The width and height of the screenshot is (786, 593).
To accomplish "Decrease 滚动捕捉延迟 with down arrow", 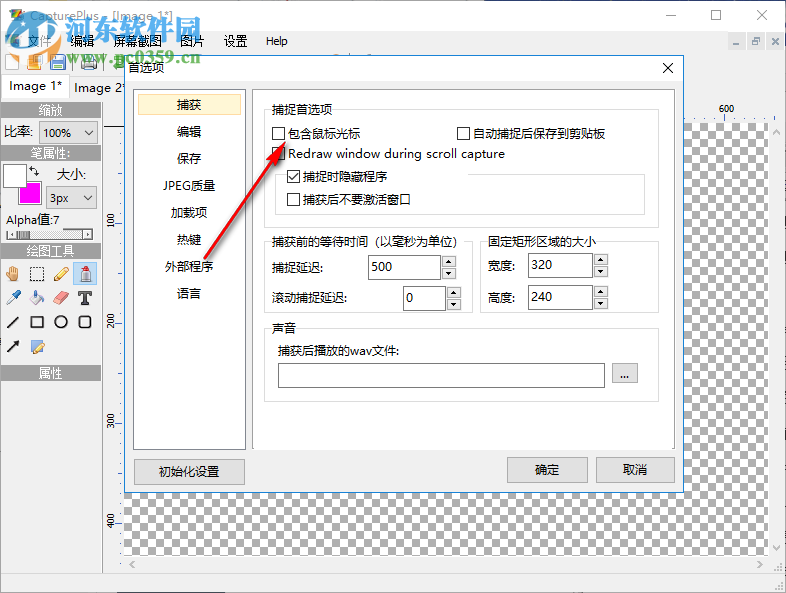I will click(454, 304).
